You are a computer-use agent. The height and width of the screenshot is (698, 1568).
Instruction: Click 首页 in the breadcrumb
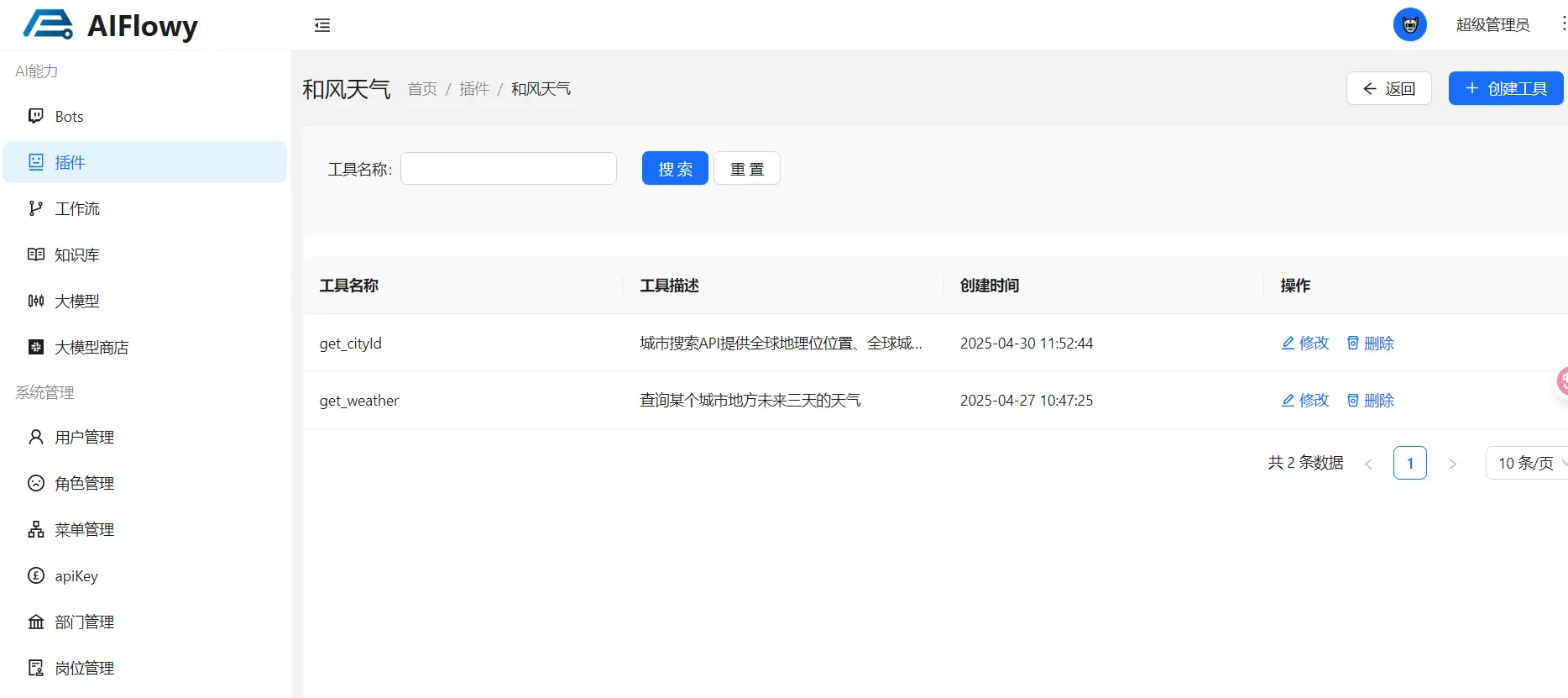click(422, 89)
